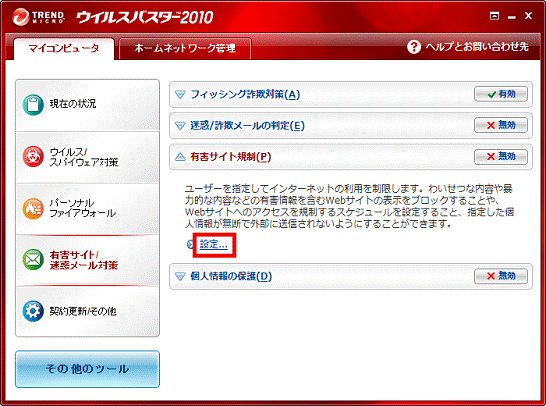Click the 迷惑/詐欺メールの判定(E) heading text
The image size is (546, 406).
point(247,125)
